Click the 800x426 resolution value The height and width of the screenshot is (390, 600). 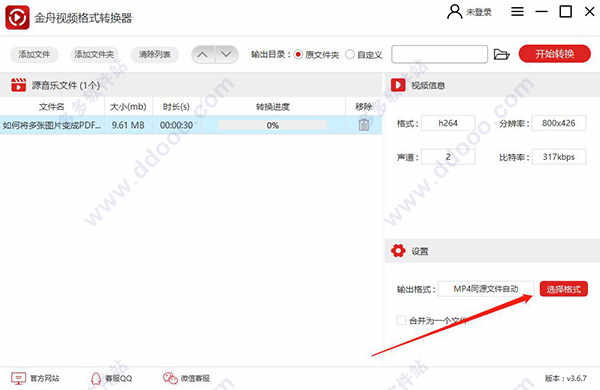[x=559, y=123]
